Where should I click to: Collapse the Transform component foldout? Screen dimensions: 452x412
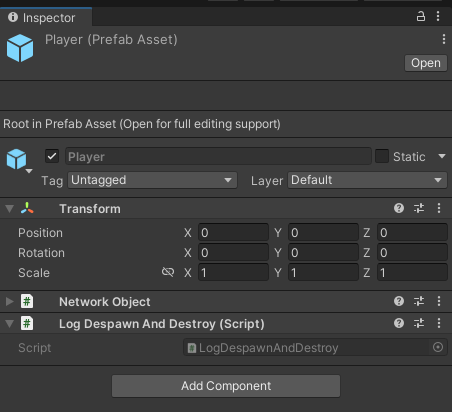point(10,209)
